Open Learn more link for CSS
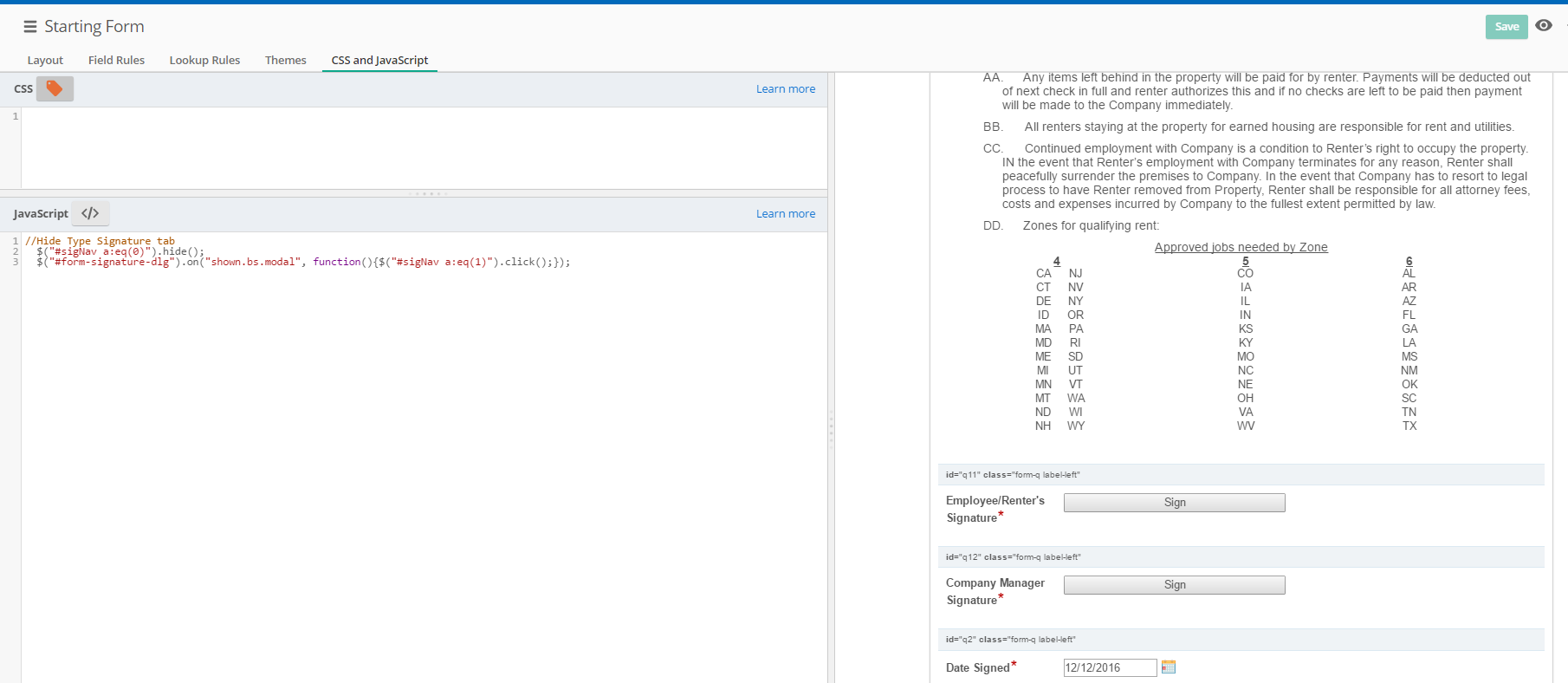The width and height of the screenshot is (1568, 683). 785,88
